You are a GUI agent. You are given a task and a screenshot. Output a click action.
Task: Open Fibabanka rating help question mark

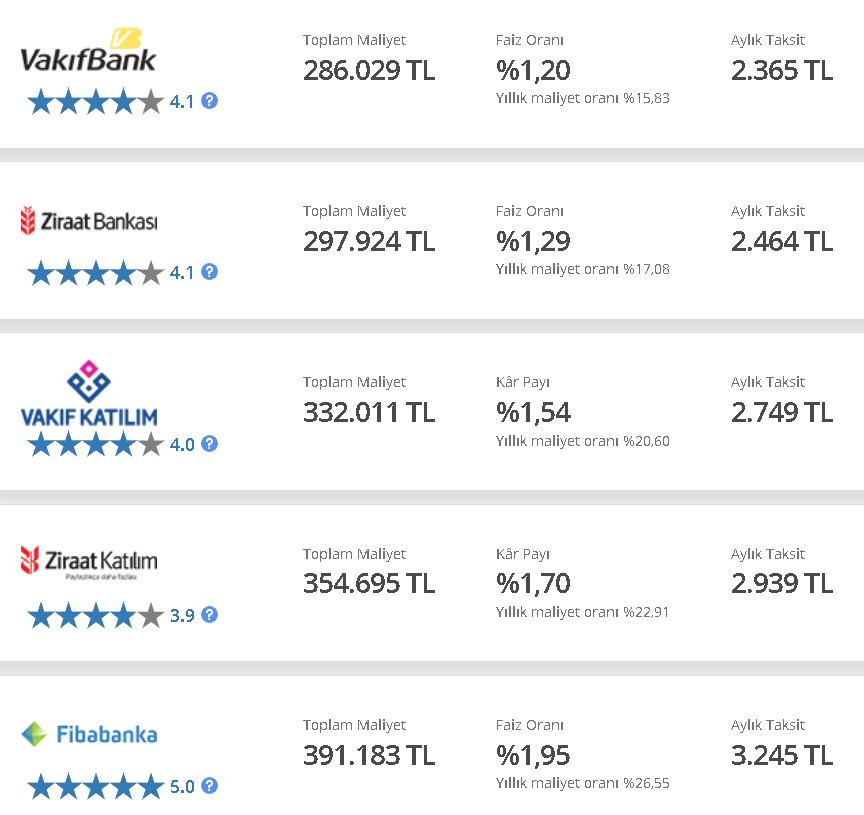click(209, 786)
